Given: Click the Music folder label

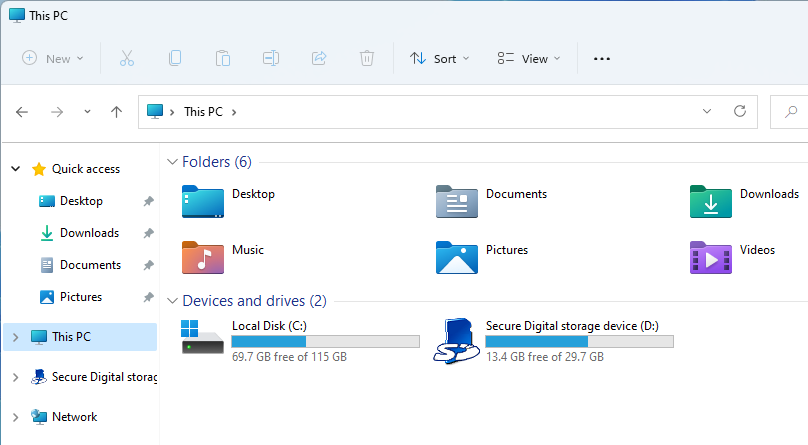Looking at the screenshot, I should coord(248,250).
